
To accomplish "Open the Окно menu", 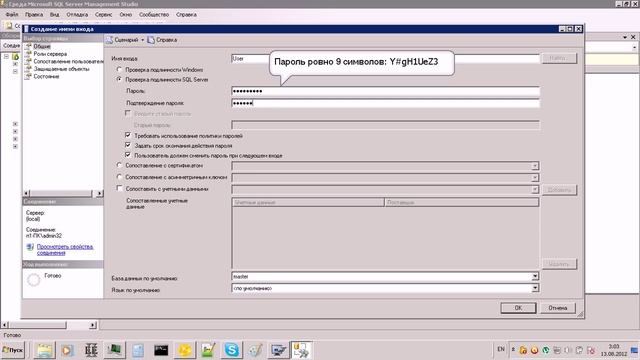I will (x=126, y=14).
